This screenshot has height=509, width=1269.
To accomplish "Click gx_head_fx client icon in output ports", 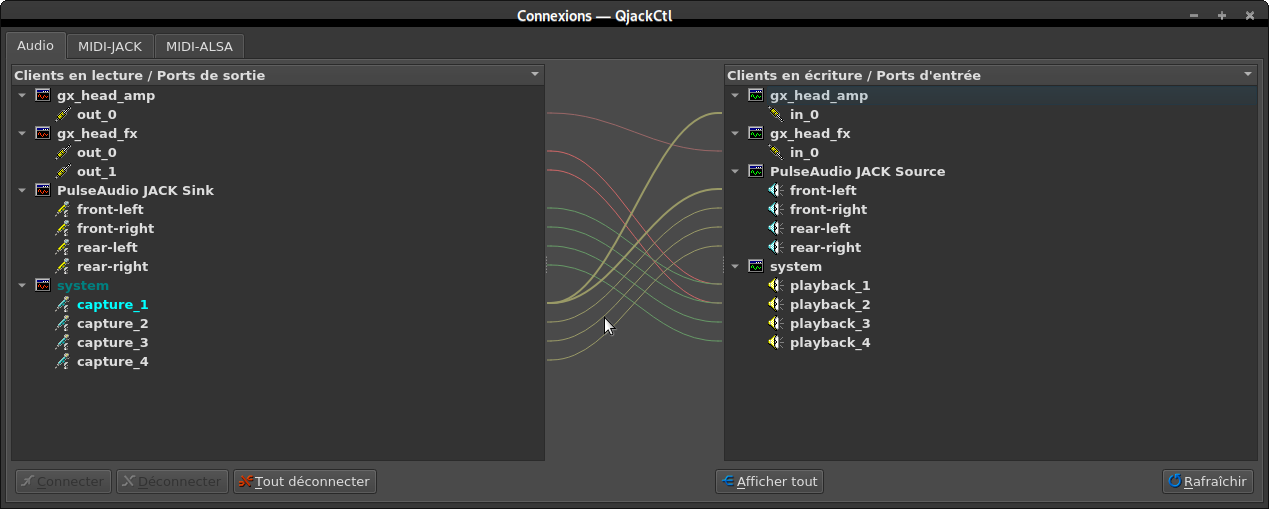I will click(43, 134).
